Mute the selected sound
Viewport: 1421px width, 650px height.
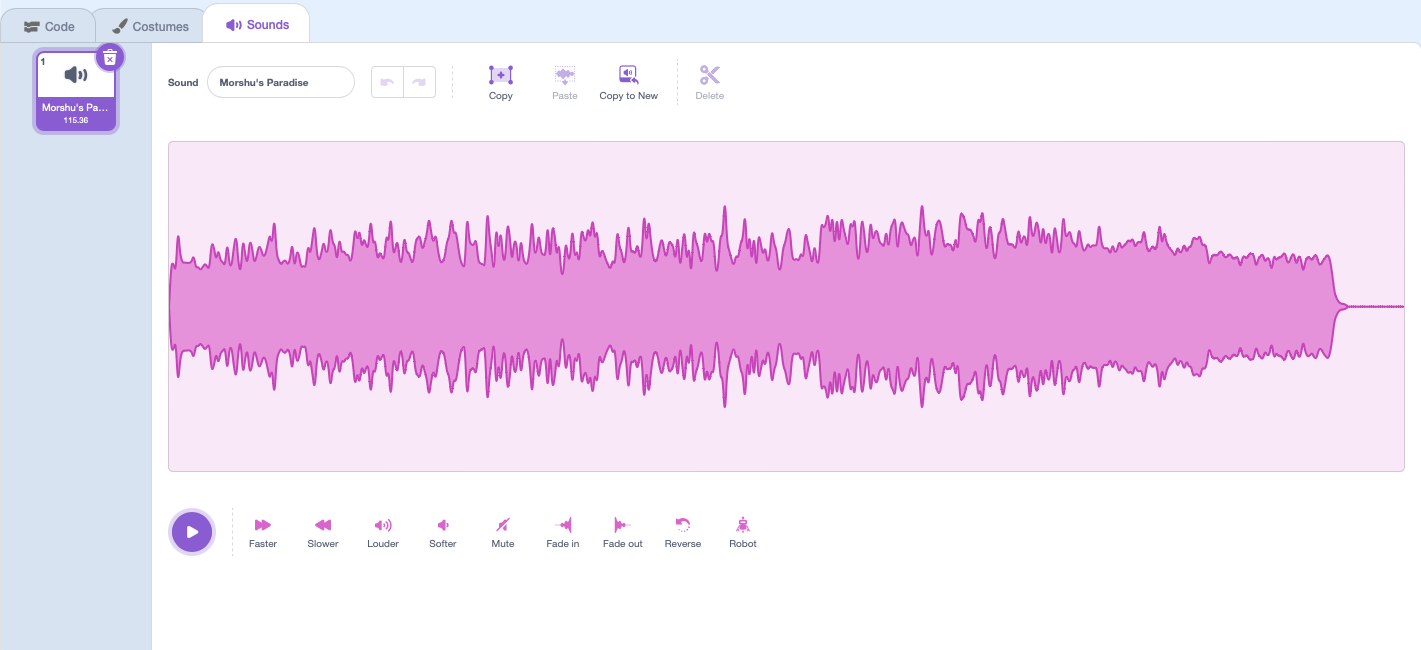point(503,525)
